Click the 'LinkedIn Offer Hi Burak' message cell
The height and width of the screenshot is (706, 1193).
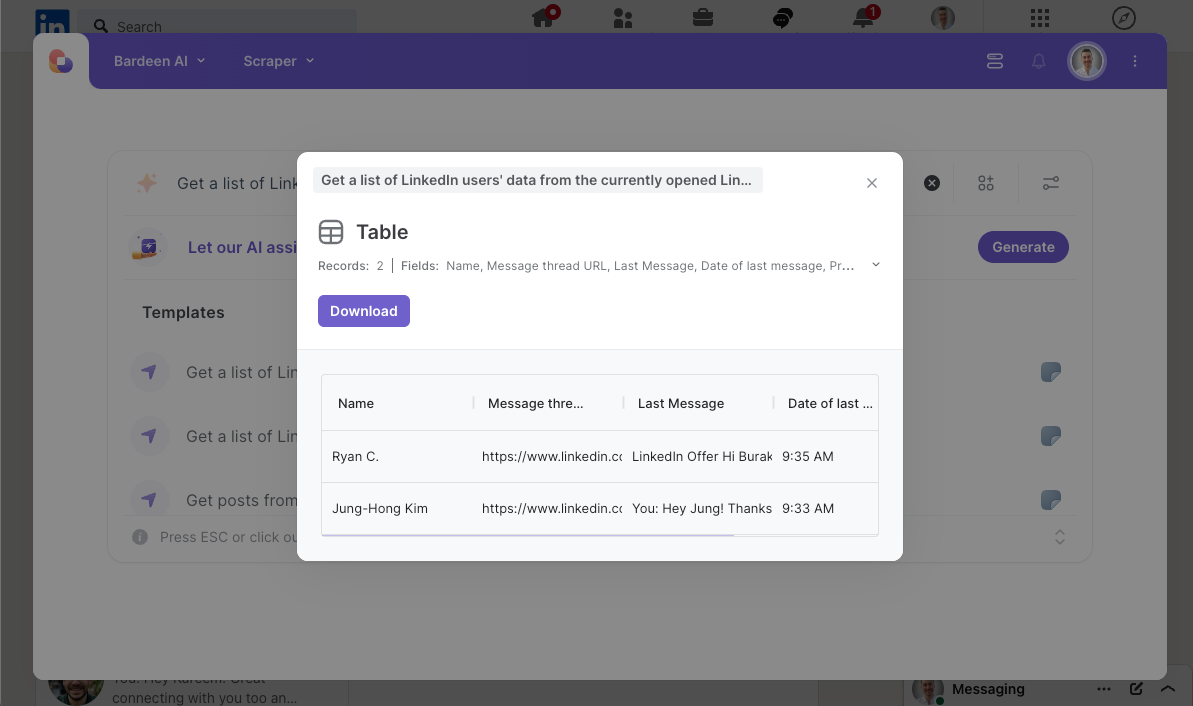(x=701, y=456)
